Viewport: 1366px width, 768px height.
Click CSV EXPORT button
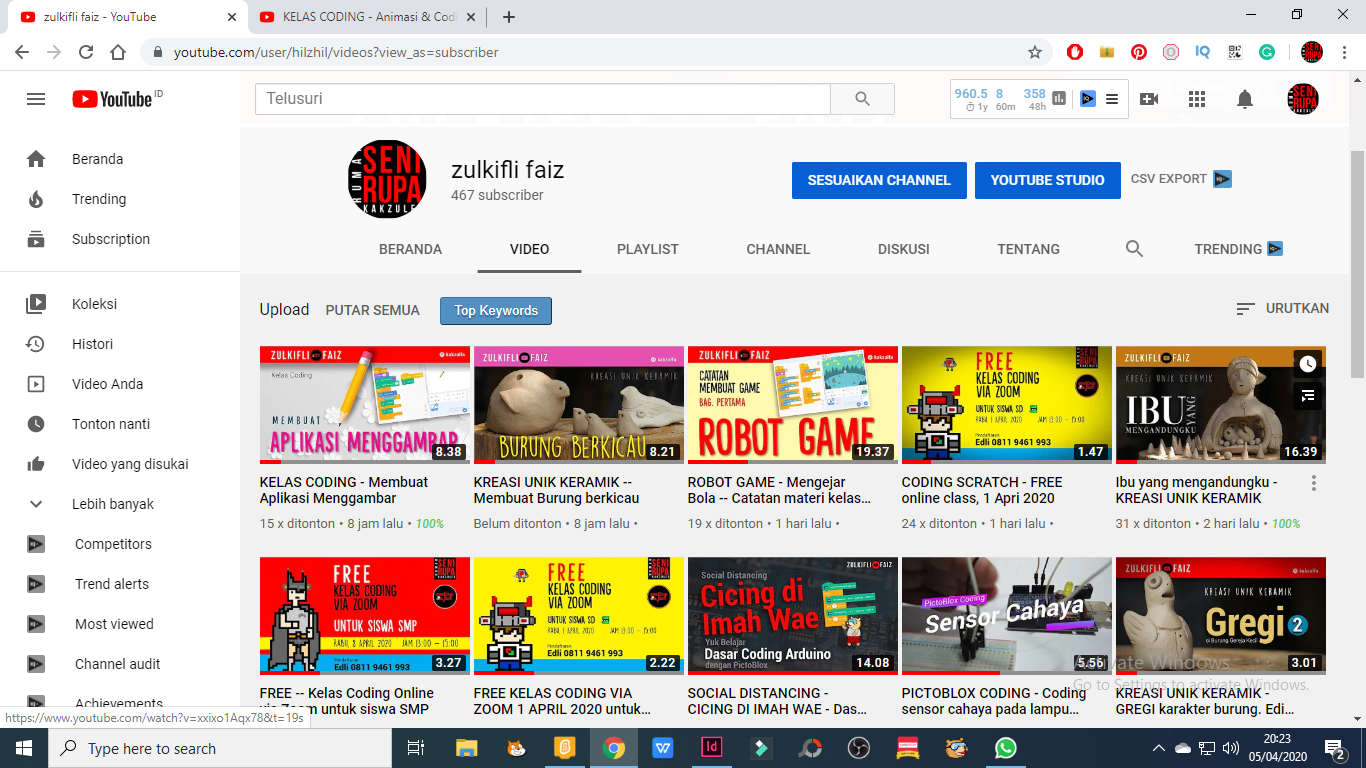1181,179
